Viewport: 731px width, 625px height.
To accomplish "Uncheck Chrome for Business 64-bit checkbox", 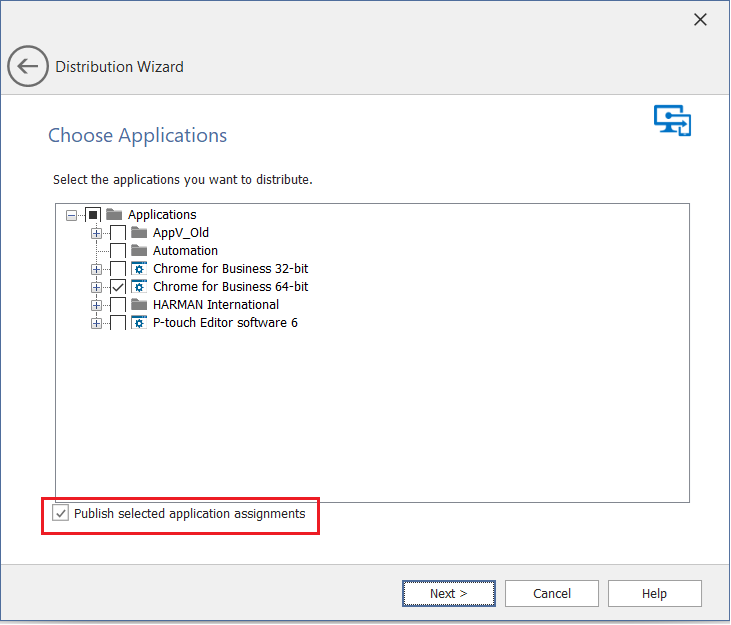I will (118, 287).
